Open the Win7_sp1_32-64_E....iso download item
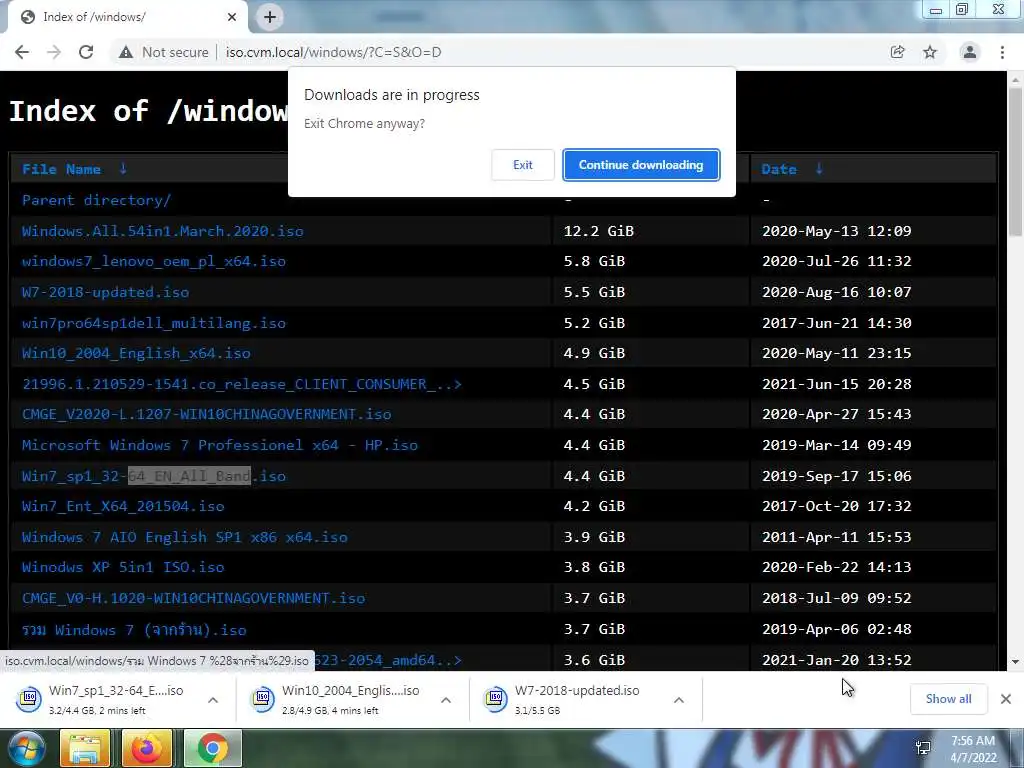This screenshot has height=768, width=1024. click(x=116, y=699)
